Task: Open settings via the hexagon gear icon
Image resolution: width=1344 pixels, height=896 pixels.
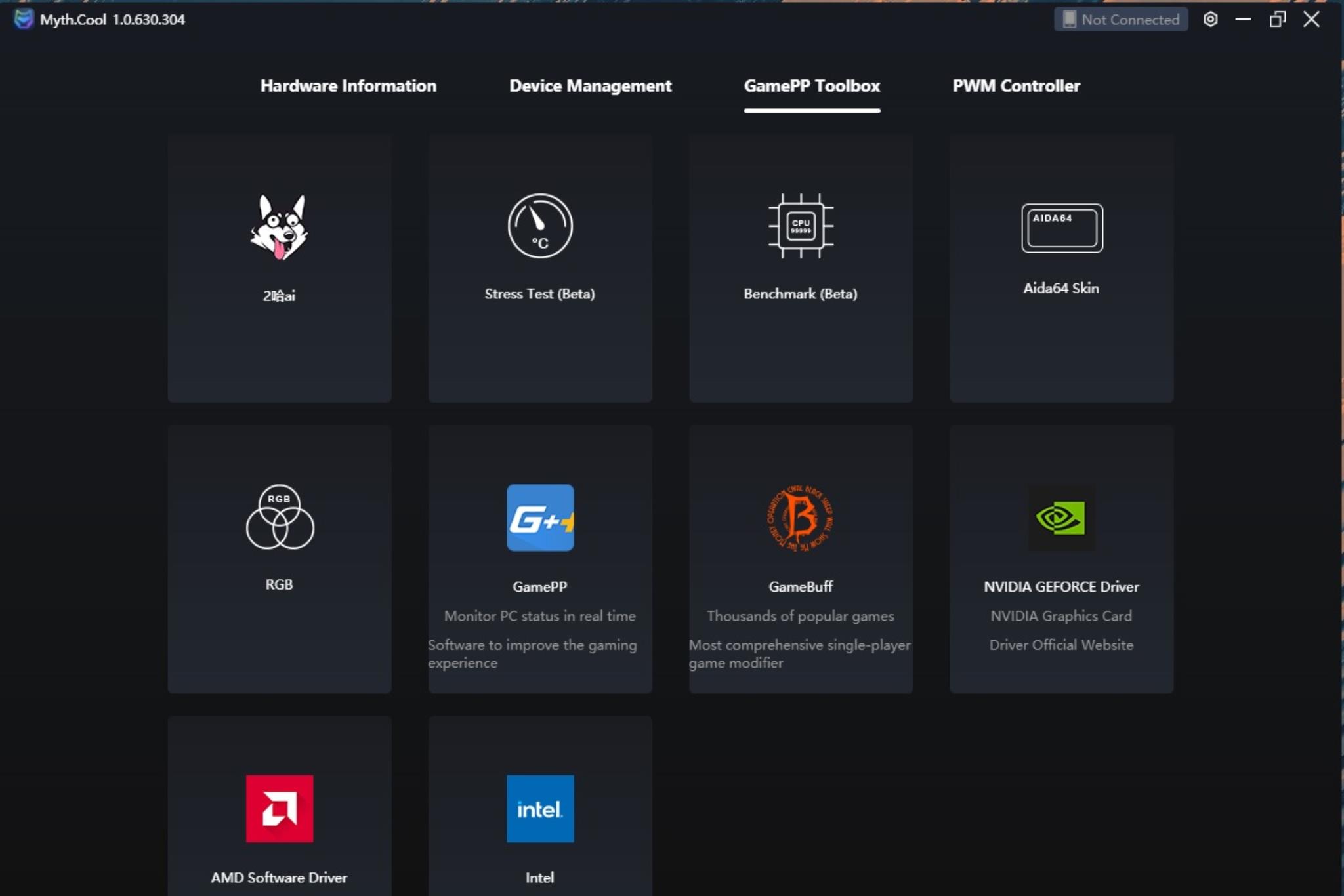Action: pos(1211,20)
